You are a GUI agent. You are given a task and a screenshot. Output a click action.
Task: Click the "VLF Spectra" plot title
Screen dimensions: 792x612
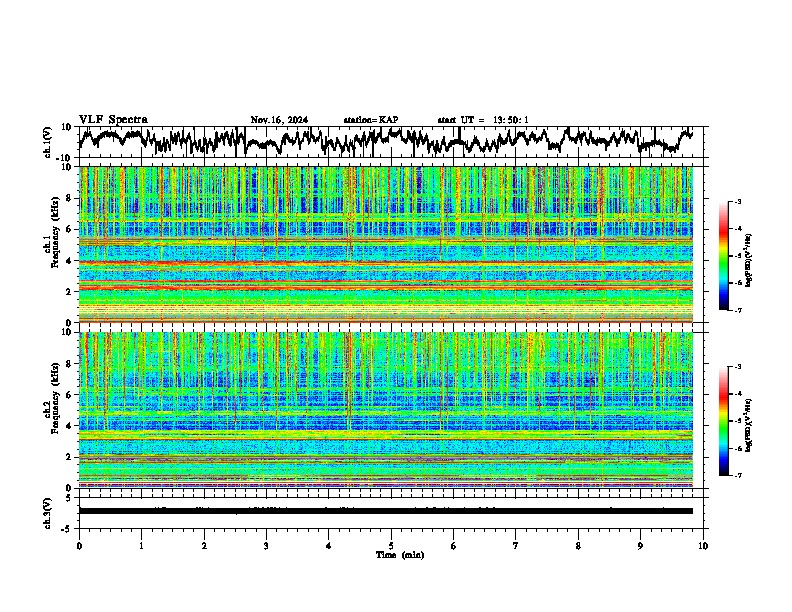tap(113, 120)
